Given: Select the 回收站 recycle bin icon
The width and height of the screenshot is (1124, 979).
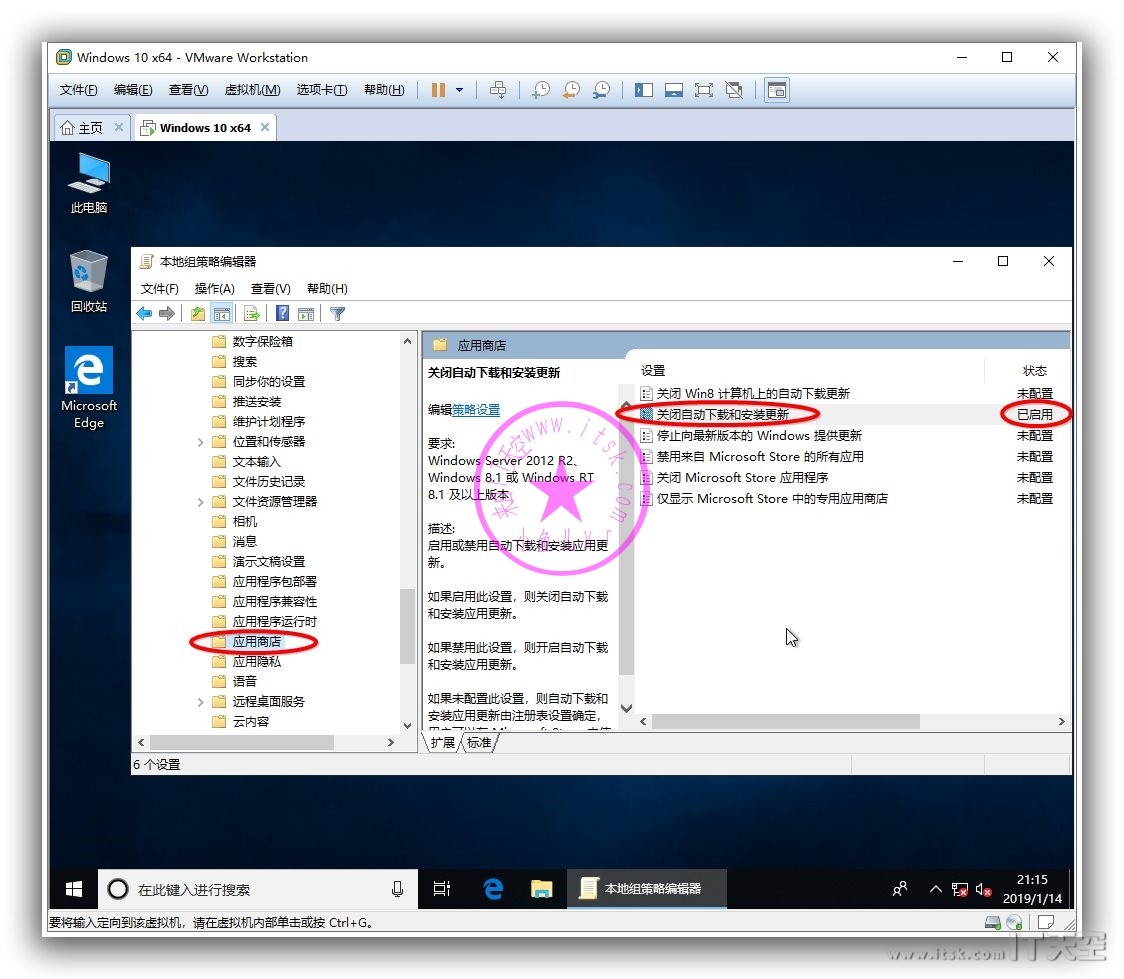Looking at the screenshot, I should pos(89,281).
